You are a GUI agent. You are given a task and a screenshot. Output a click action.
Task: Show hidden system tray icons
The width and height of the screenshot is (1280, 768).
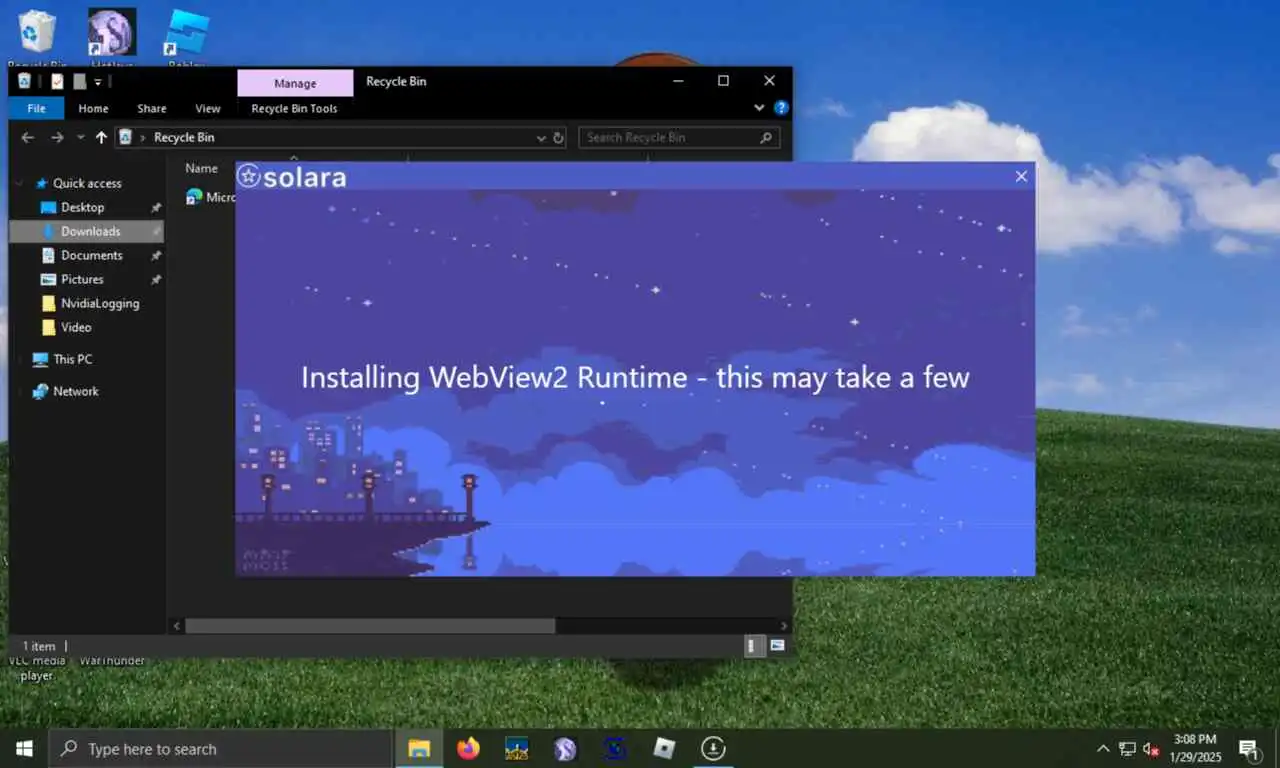point(1103,748)
